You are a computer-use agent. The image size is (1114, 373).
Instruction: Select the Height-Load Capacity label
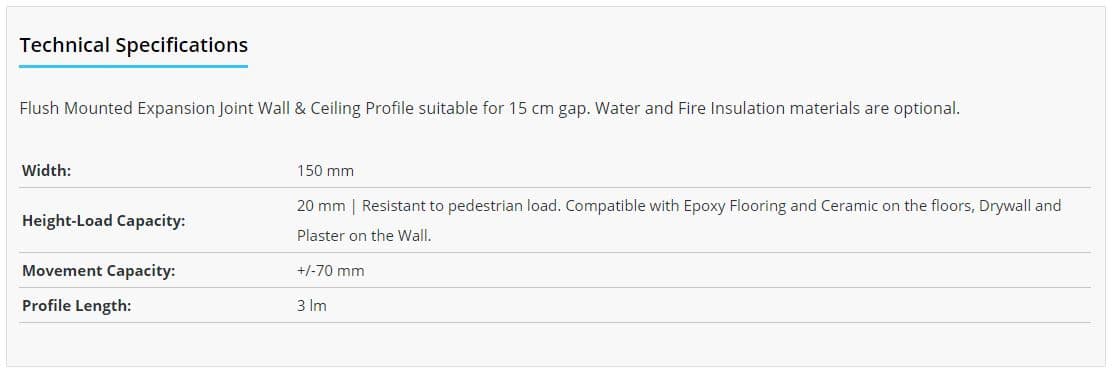pyautogui.click(x=104, y=221)
